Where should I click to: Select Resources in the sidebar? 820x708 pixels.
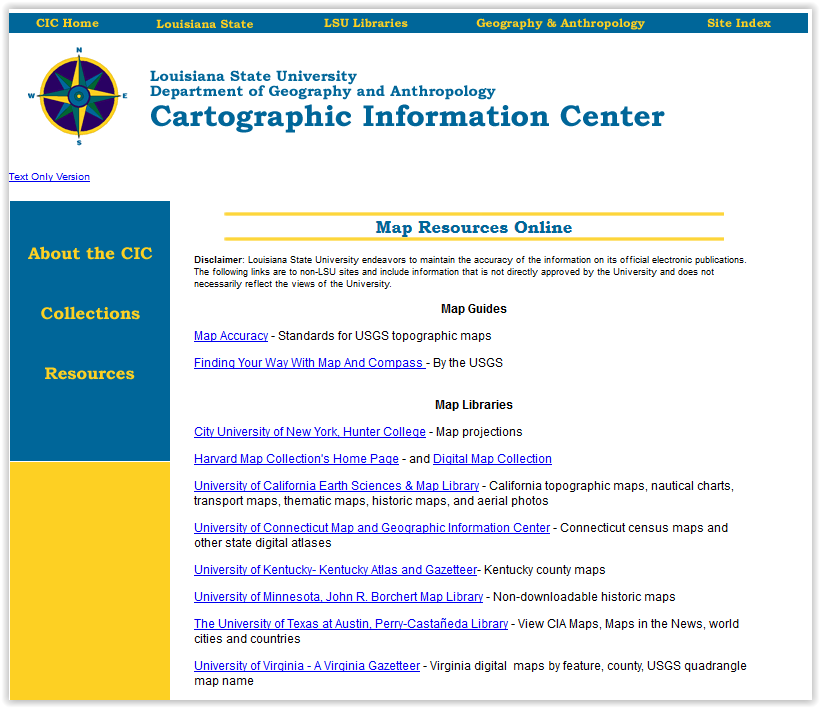click(x=89, y=373)
